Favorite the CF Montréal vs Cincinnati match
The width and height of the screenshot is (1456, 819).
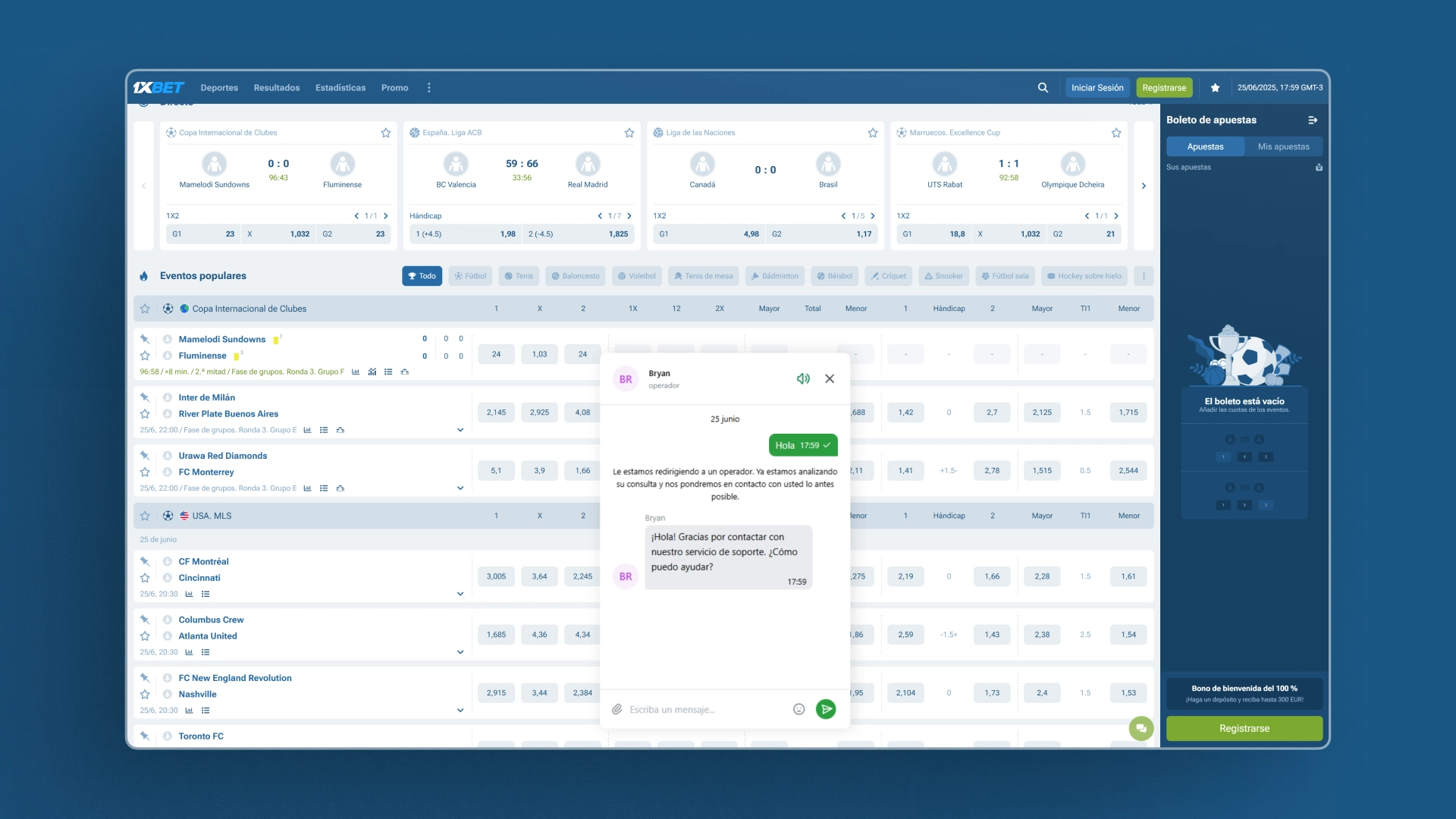pos(145,578)
